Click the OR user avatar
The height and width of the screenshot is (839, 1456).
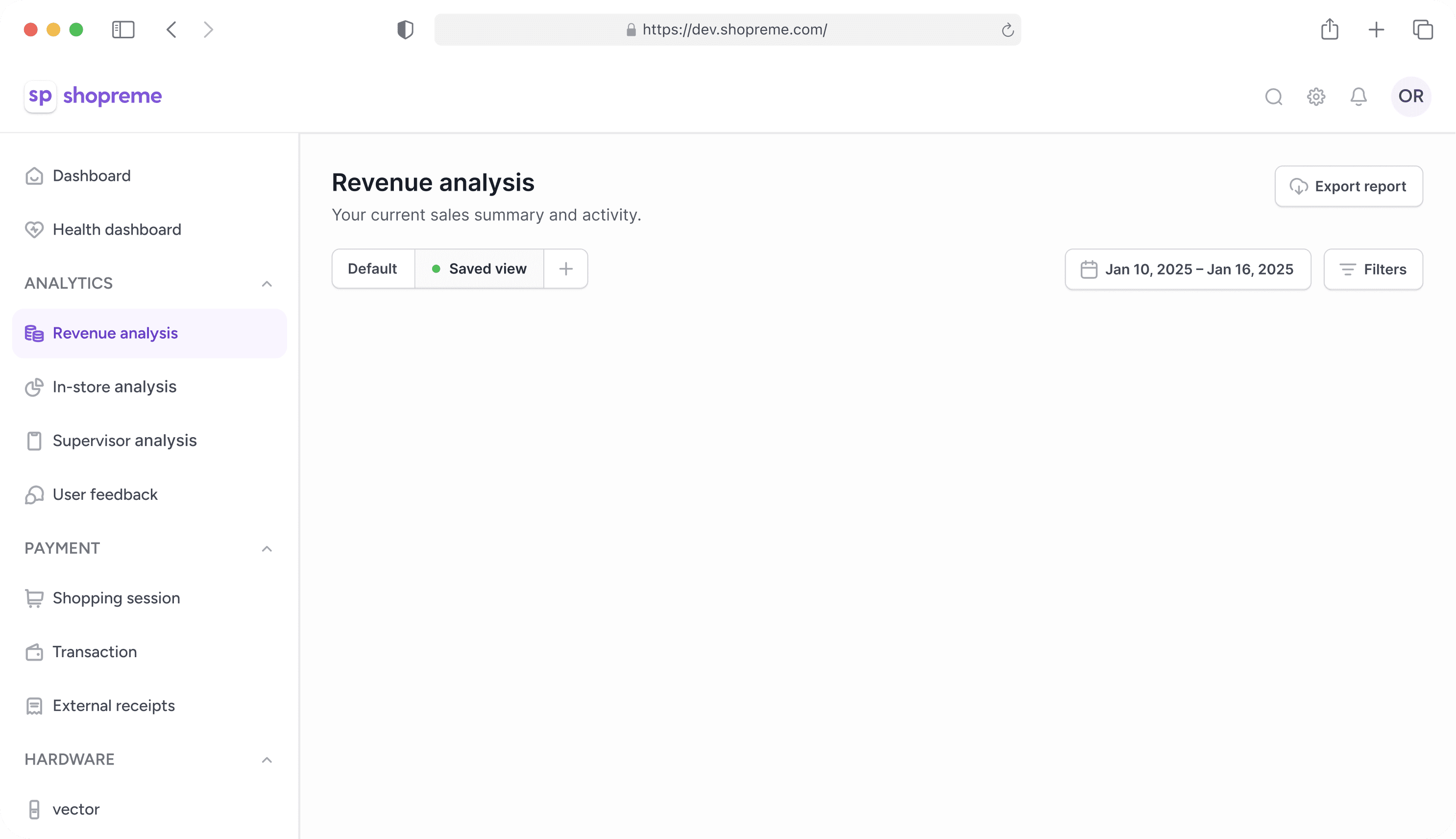[x=1410, y=96]
